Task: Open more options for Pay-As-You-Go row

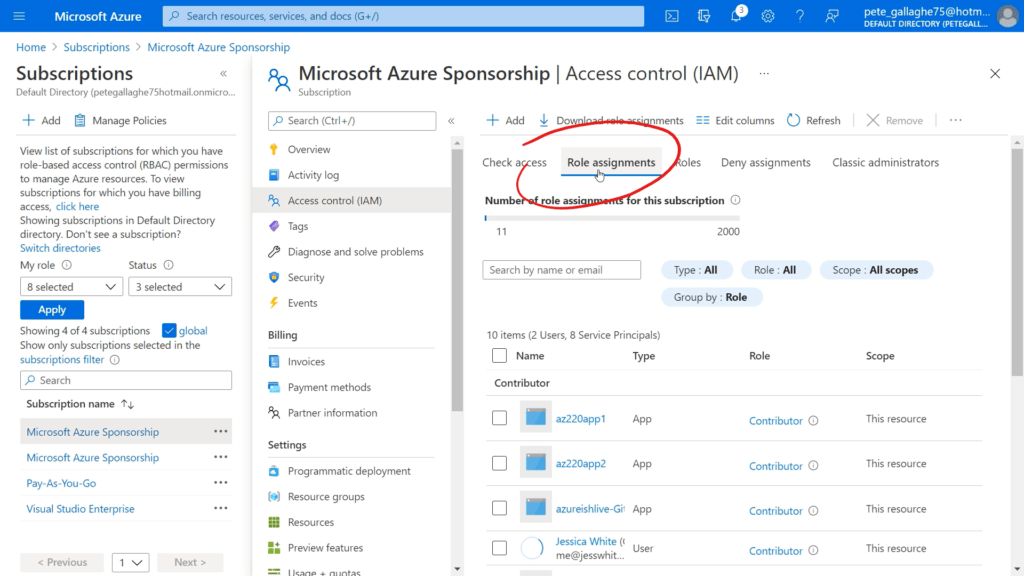Action: click(x=221, y=483)
